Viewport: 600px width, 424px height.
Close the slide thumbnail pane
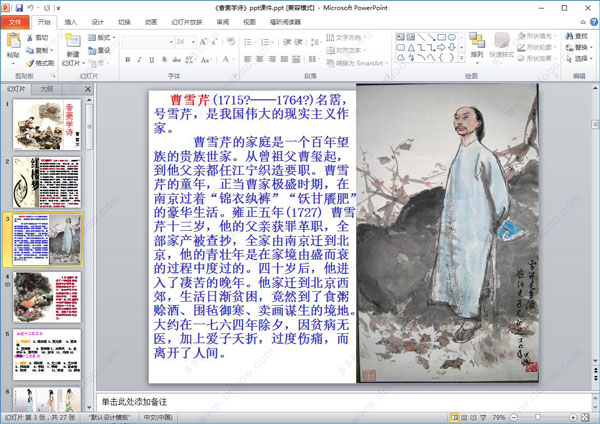(x=88, y=89)
